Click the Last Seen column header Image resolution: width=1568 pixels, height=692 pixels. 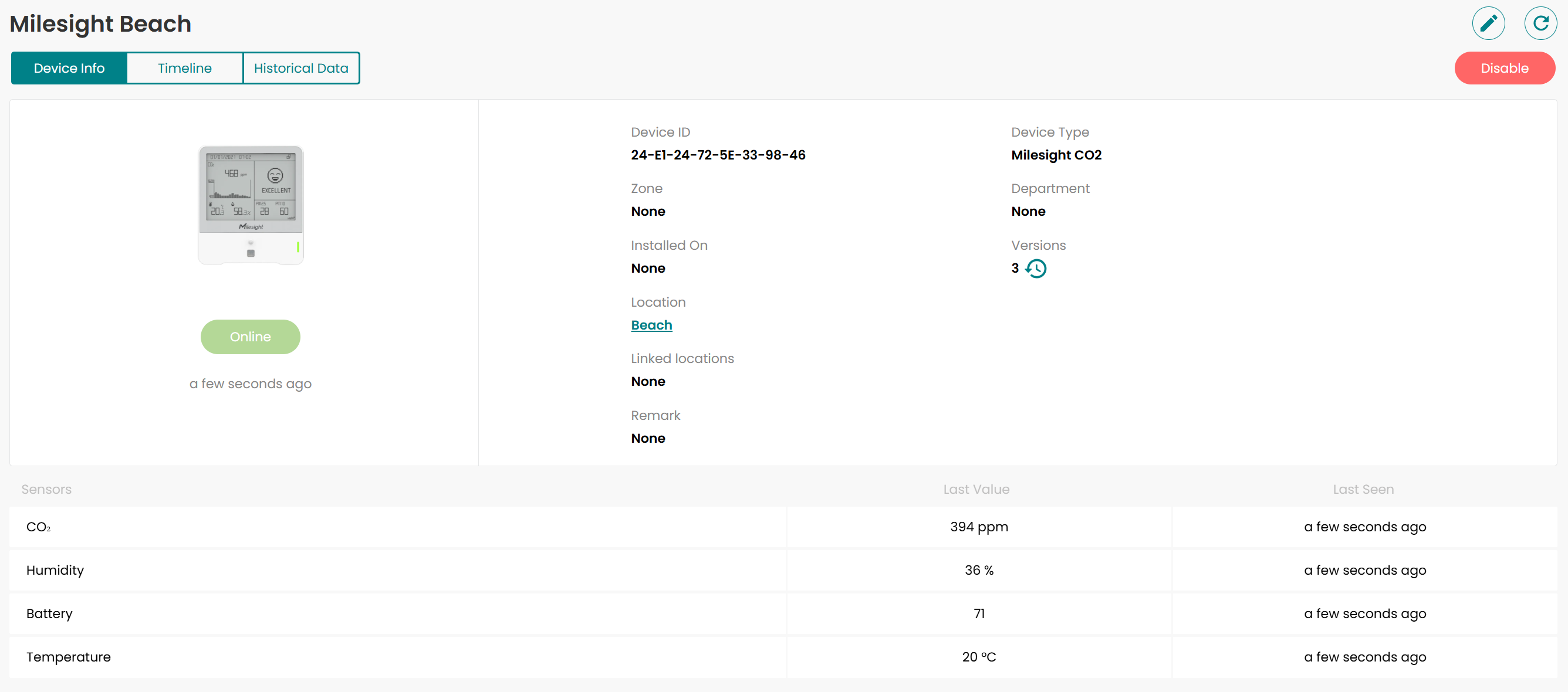[1363, 489]
